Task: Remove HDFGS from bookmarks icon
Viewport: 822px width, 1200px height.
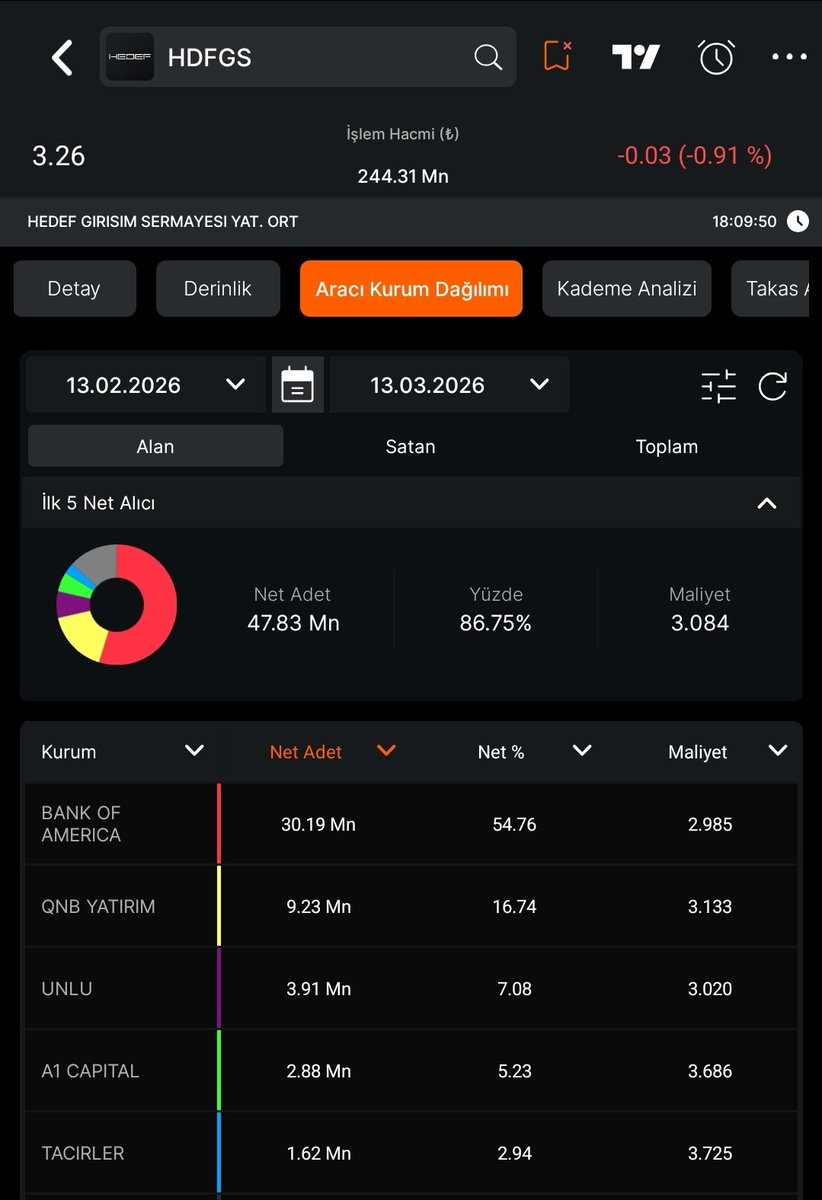Action: (x=558, y=56)
